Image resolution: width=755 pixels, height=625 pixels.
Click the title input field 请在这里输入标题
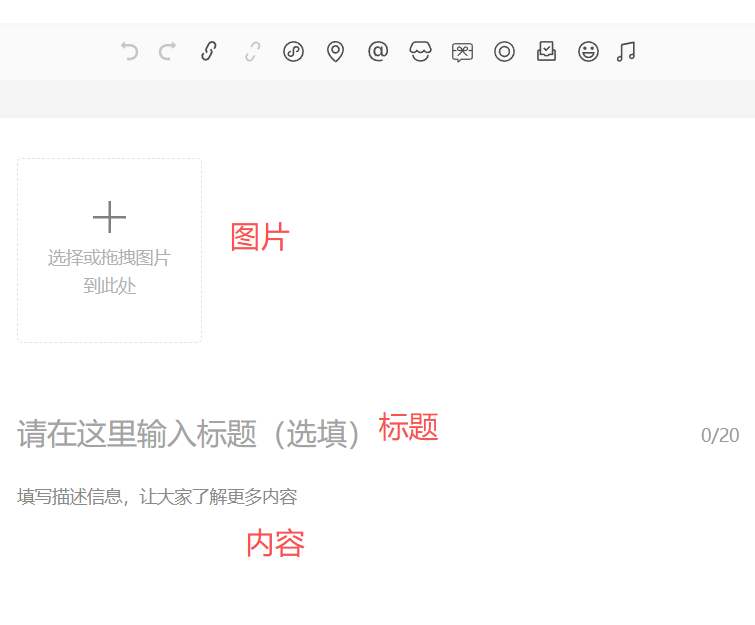point(190,434)
